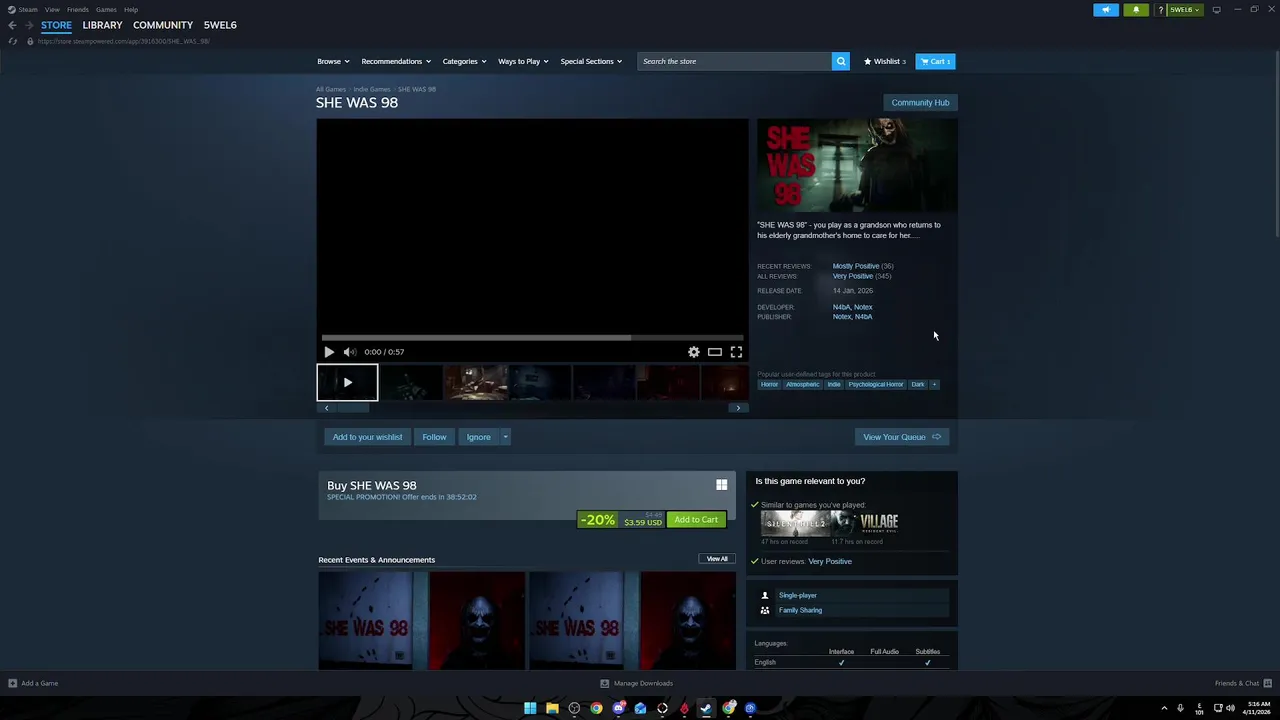View All recent events
Viewport: 1280px width, 720px height.
click(x=717, y=559)
